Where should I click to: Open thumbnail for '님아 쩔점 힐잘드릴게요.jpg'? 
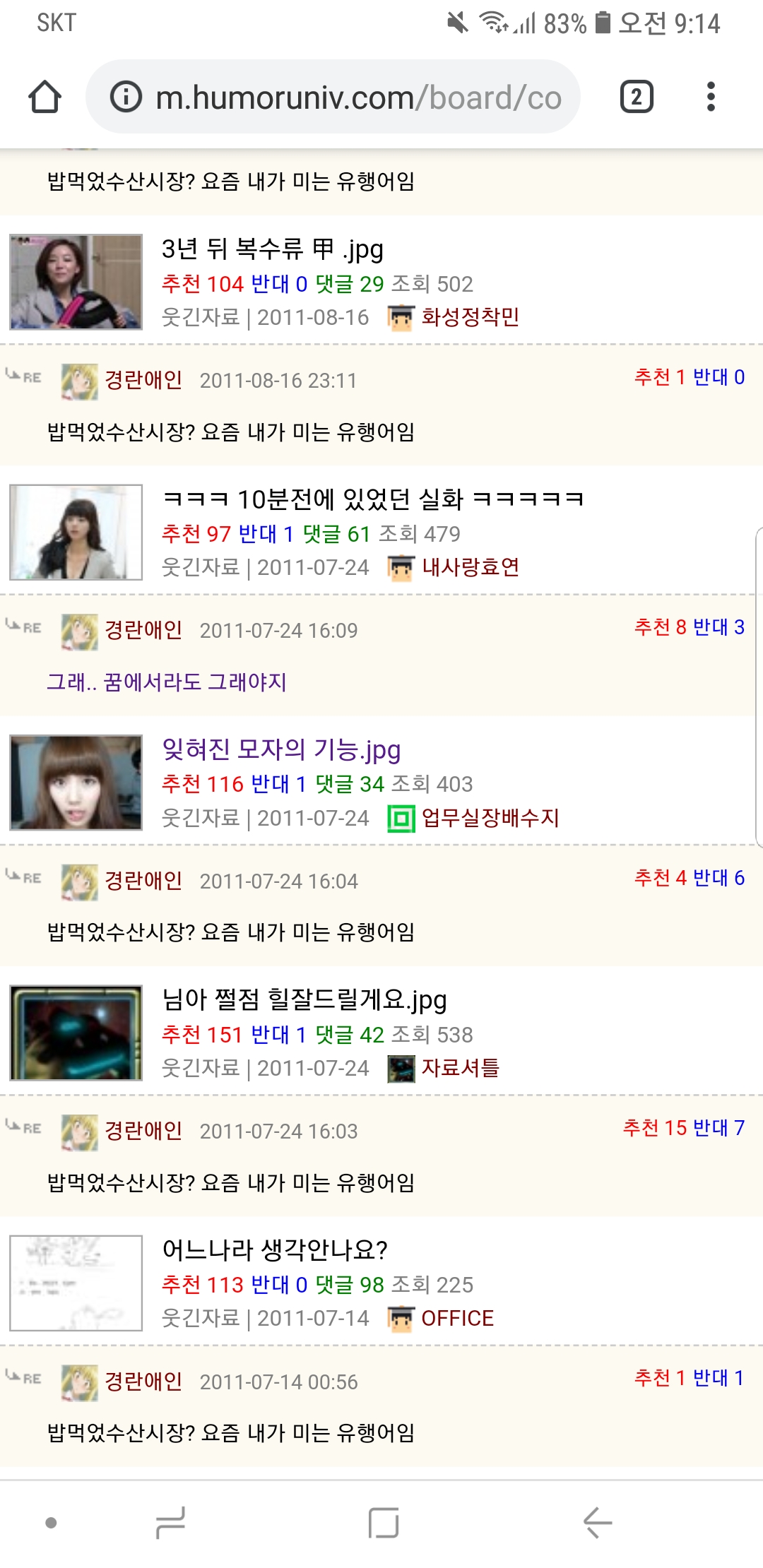[76, 1033]
